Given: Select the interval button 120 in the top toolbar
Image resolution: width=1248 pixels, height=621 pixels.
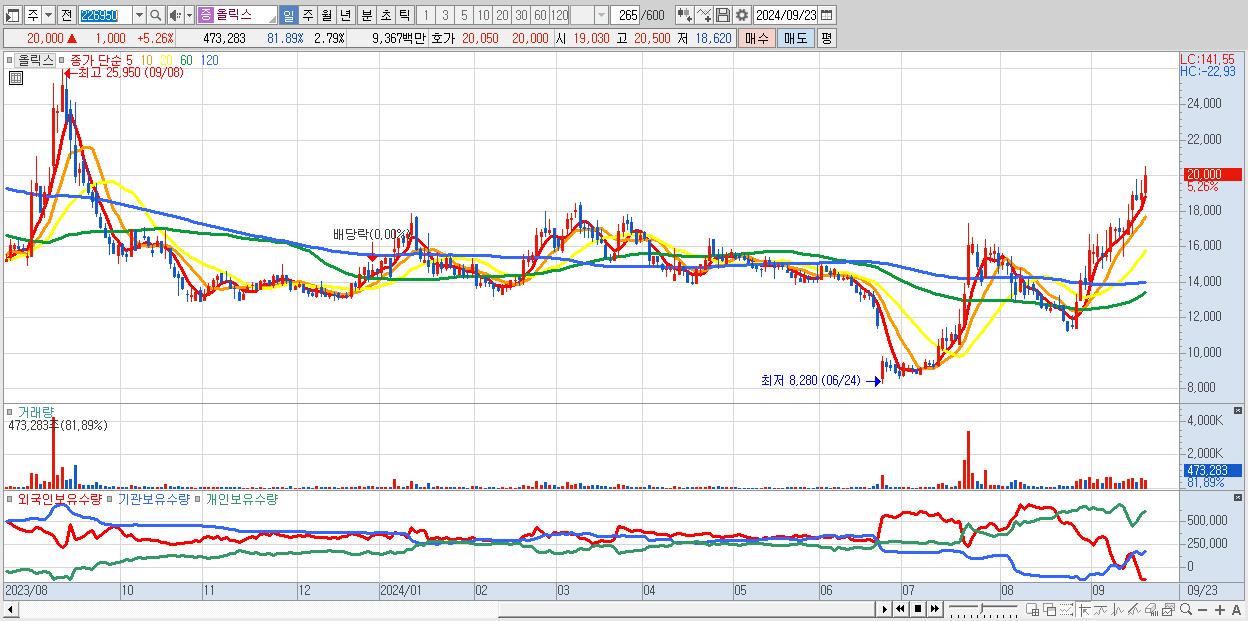Looking at the screenshot, I should point(560,15).
